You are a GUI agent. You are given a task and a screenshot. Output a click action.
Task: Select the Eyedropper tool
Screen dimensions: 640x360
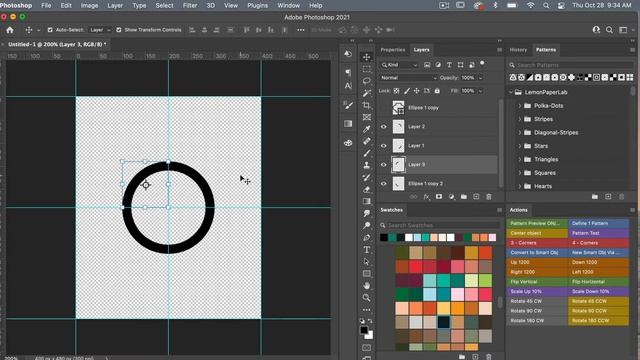click(x=367, y=129)
